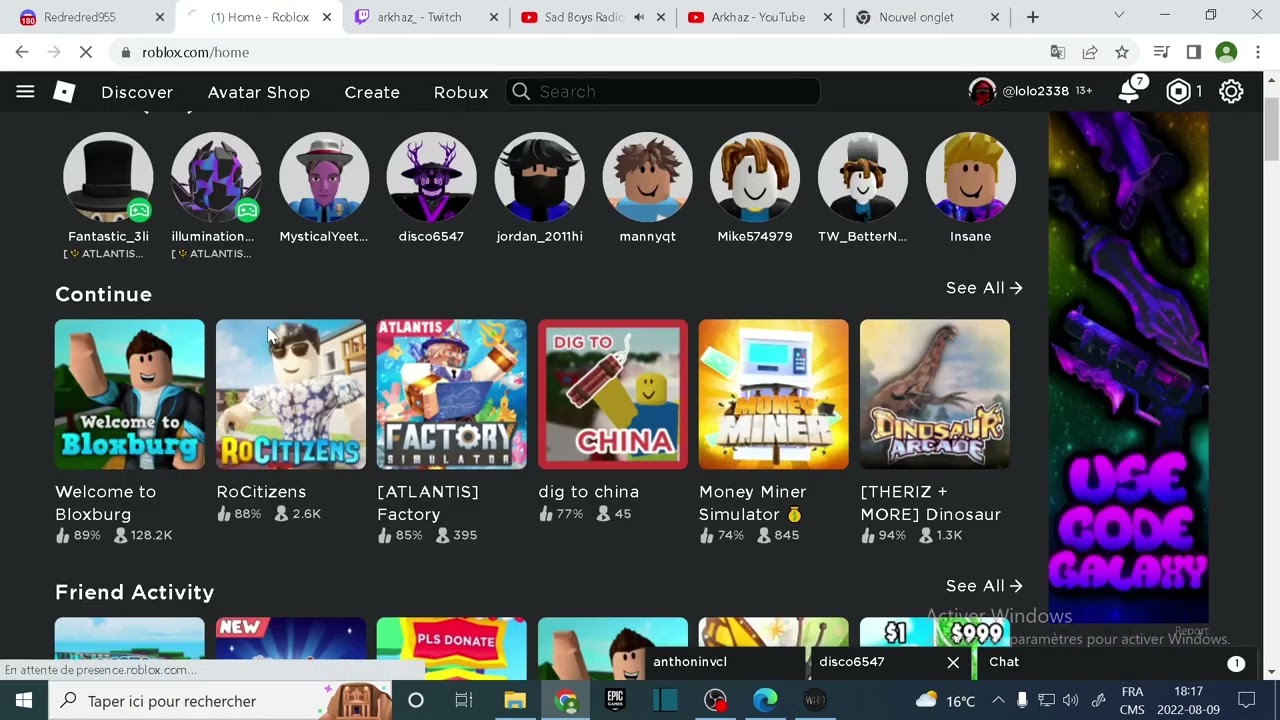This screenshot has height=720, width=1280.
Task: Open friend jordan_2011hi's avatar
Action: click(x=539, y=177)
